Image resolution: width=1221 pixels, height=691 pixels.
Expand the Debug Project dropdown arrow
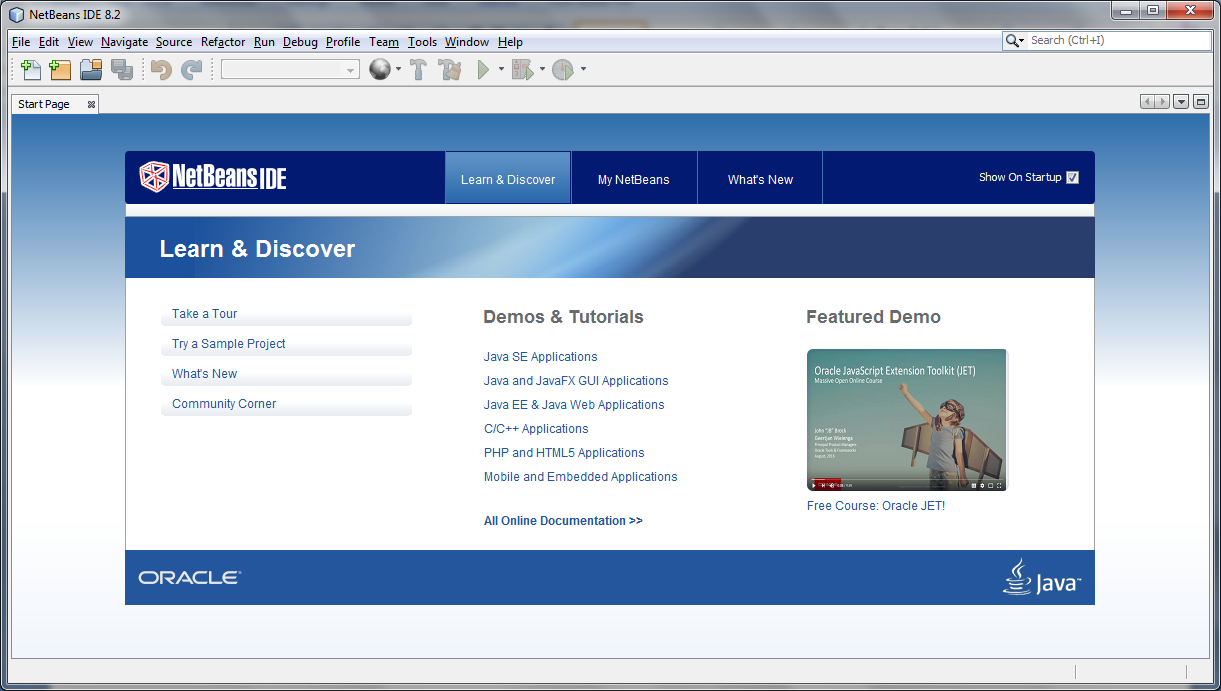(x=542, y=70)
